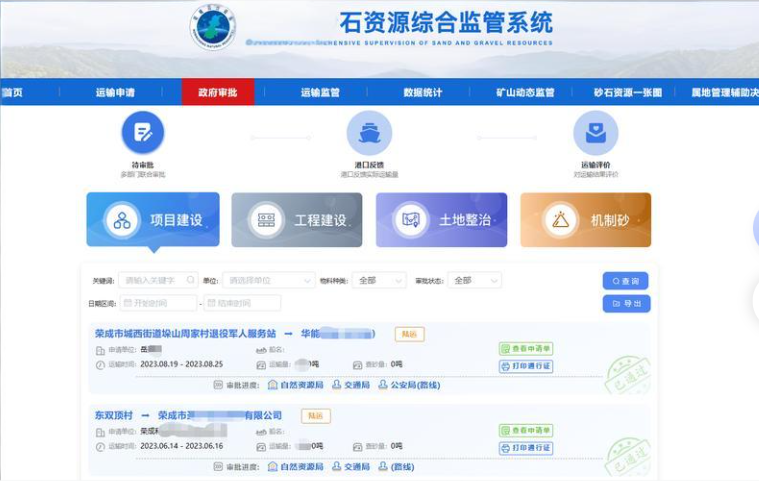
Task: Open the 待审批 pending approval step icon
Action: 143,133
